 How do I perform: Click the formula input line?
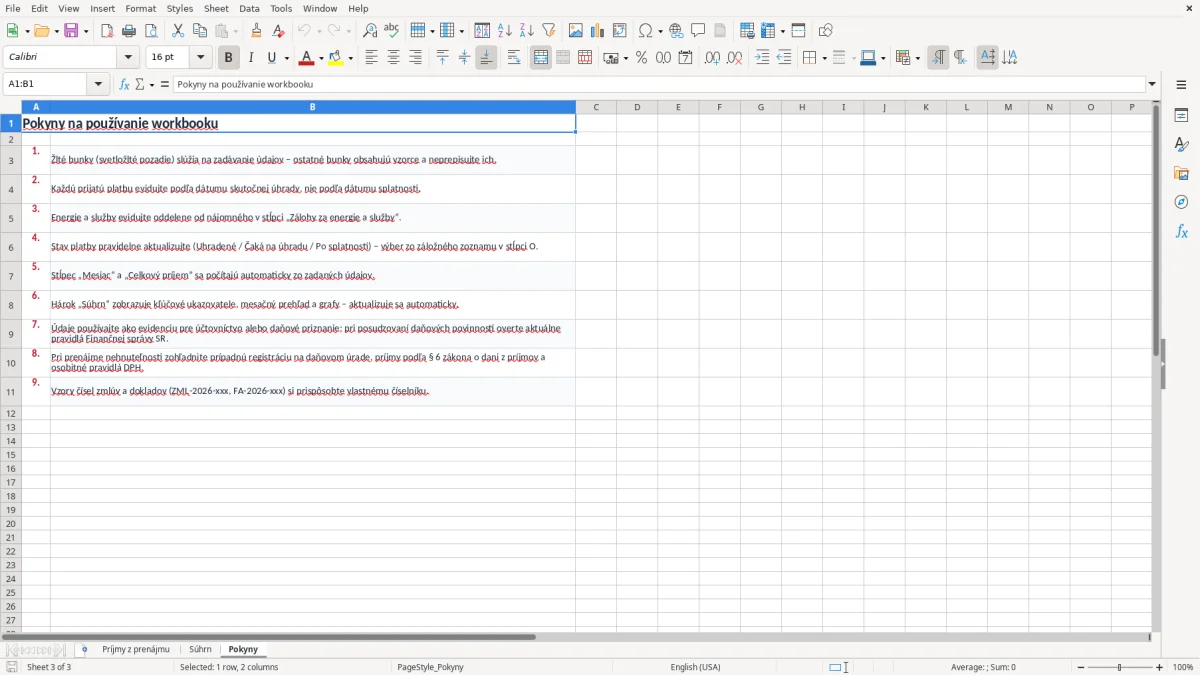[659, 85]
